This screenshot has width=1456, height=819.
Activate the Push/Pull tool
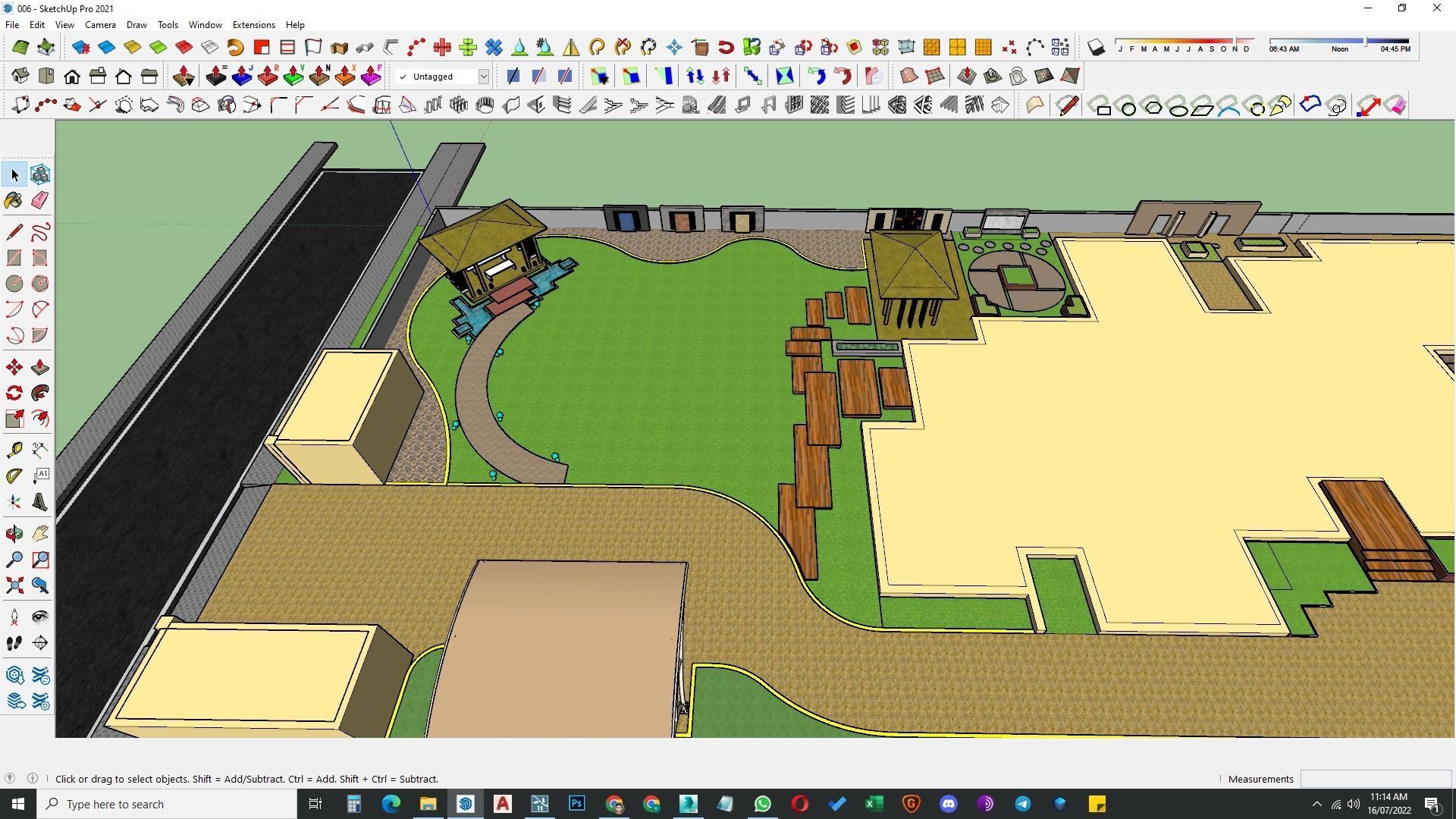[40, 368]
